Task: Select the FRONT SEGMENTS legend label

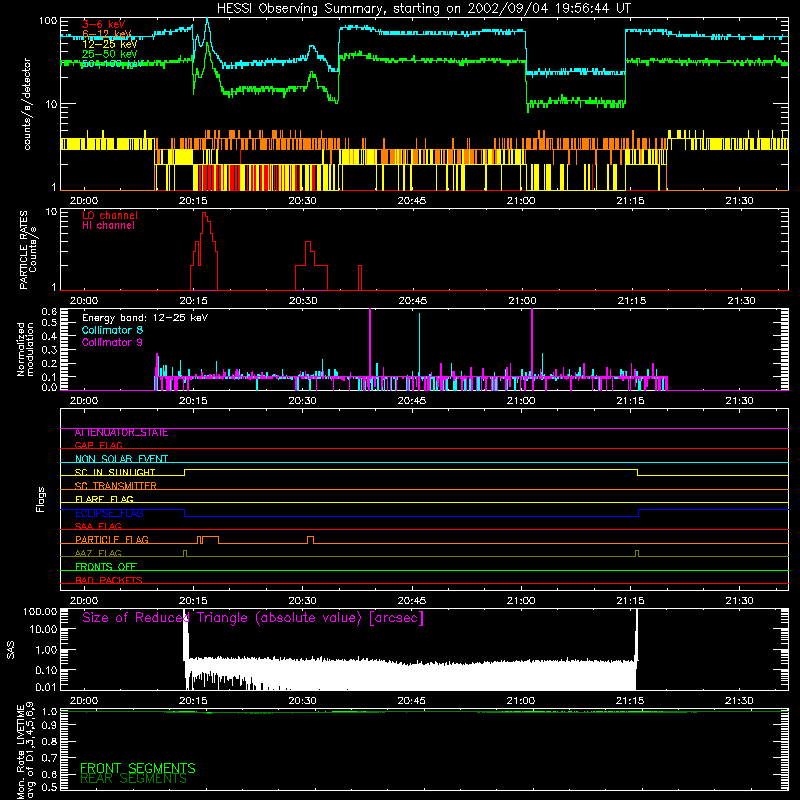Action: pos(138,768)
